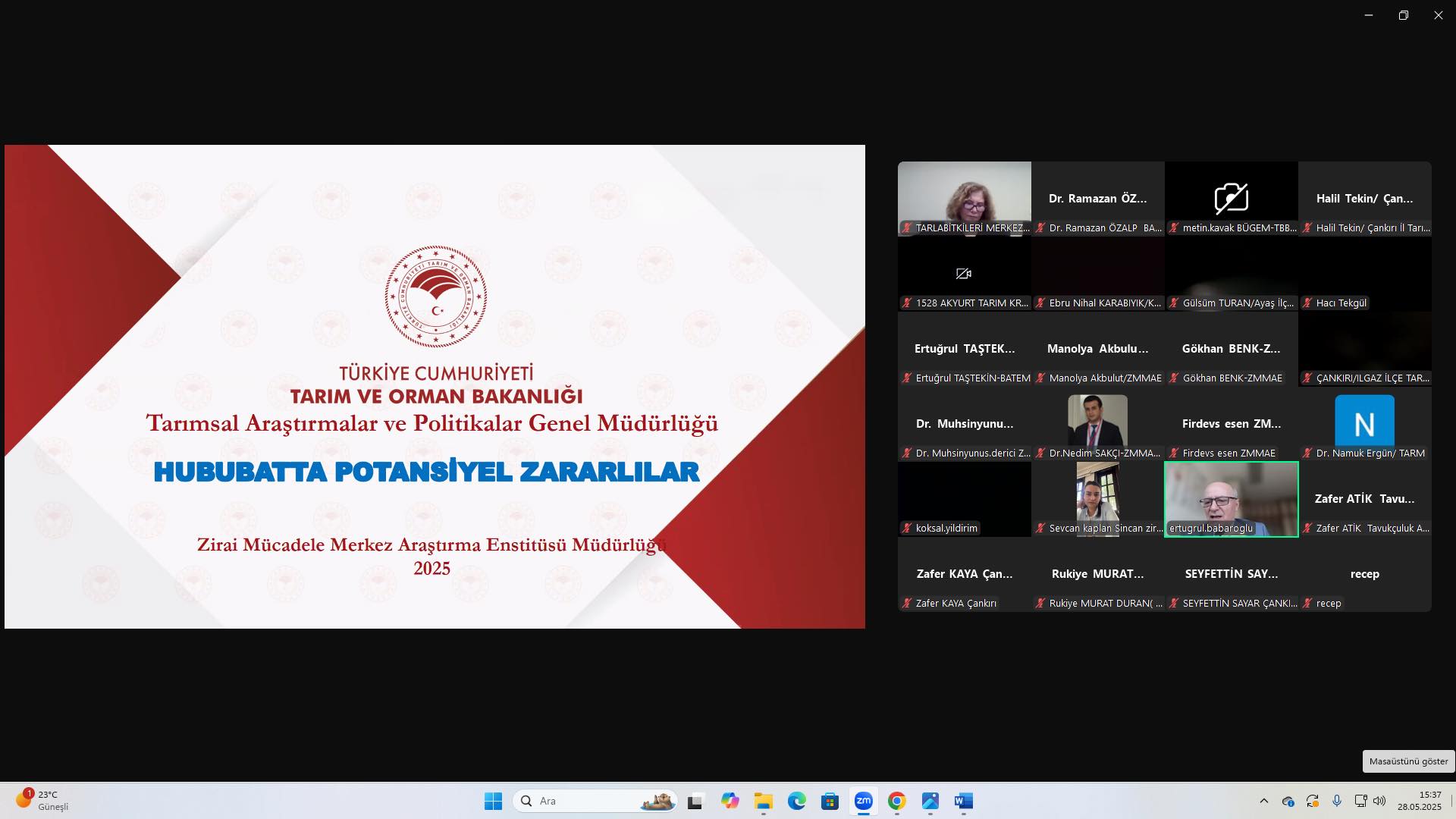Select Dr. Namuk Ergün participant tile
Viewport: 1456px width, 819px height.
pyautogui.click(x=1364, y=424)
